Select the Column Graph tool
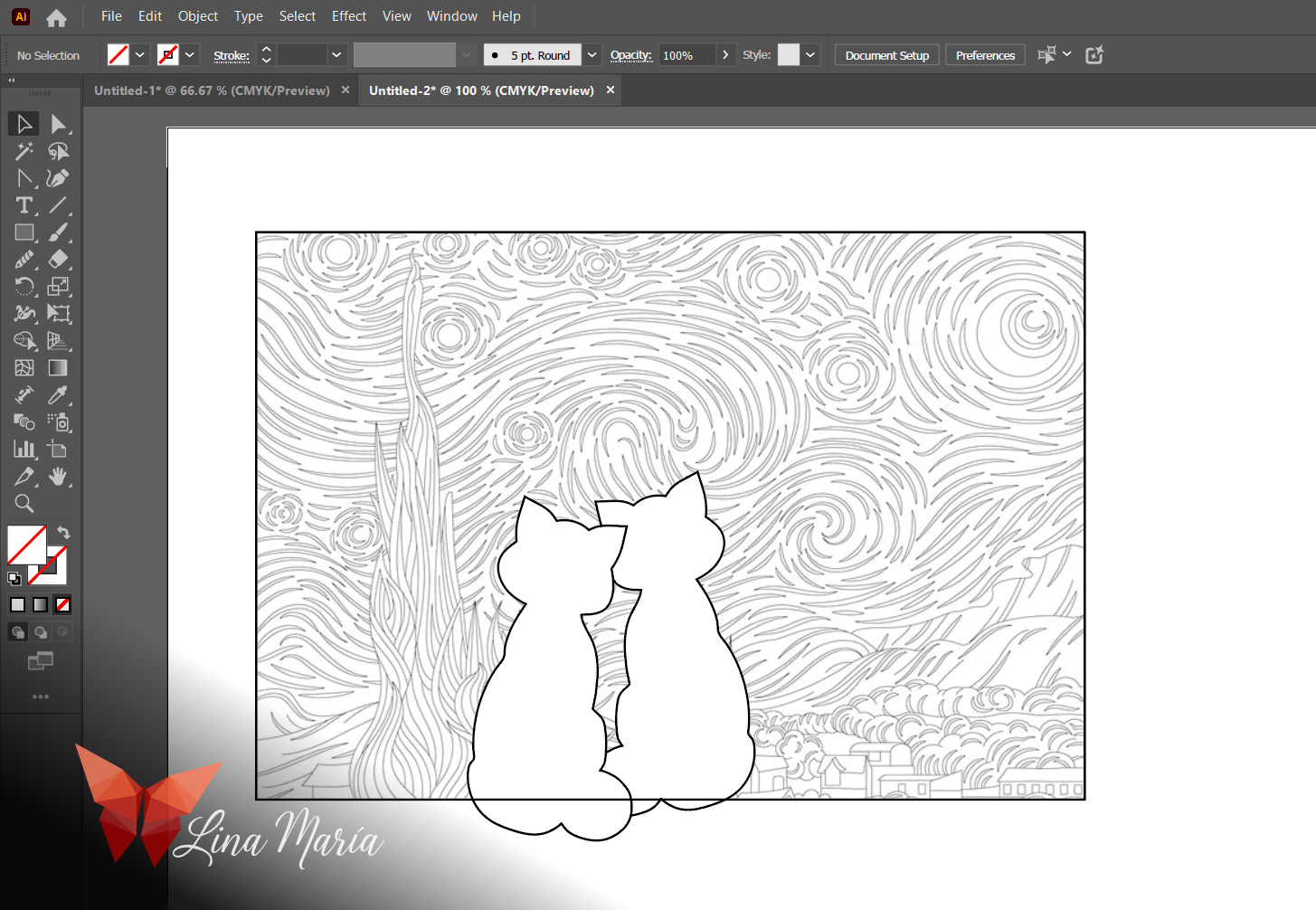 (x=24, y=450)
